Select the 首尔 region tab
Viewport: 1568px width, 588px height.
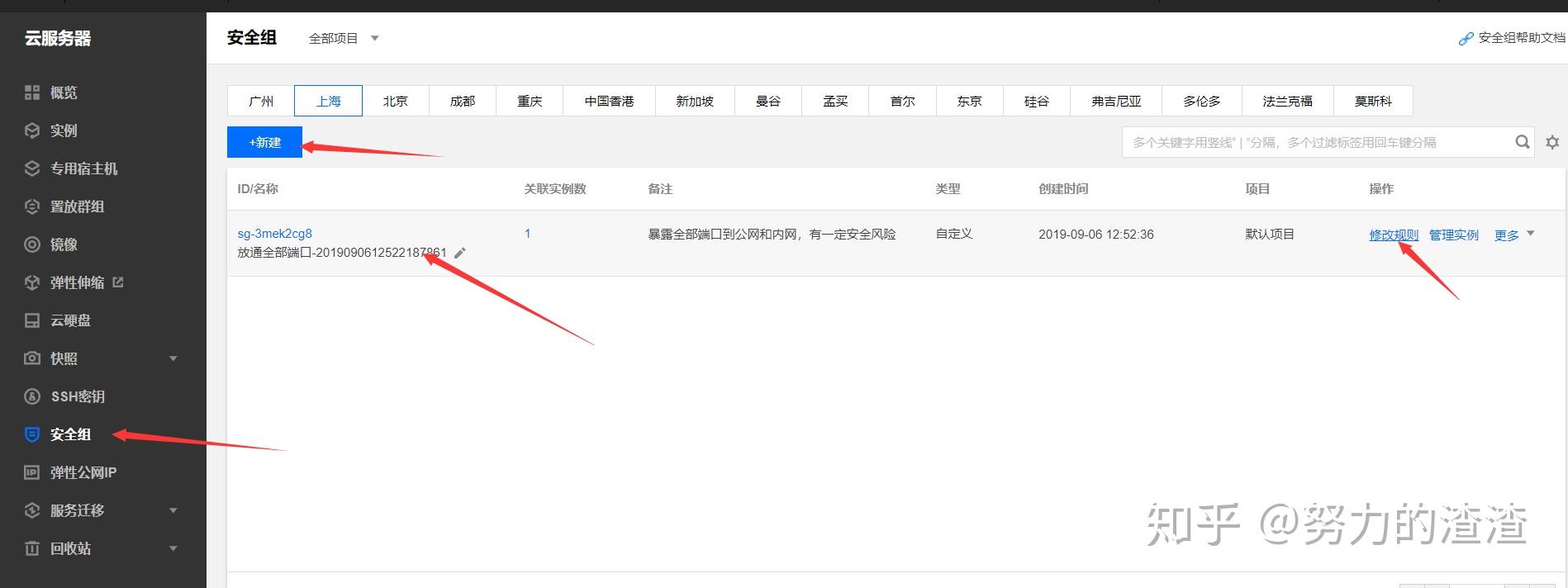[903, 101]
